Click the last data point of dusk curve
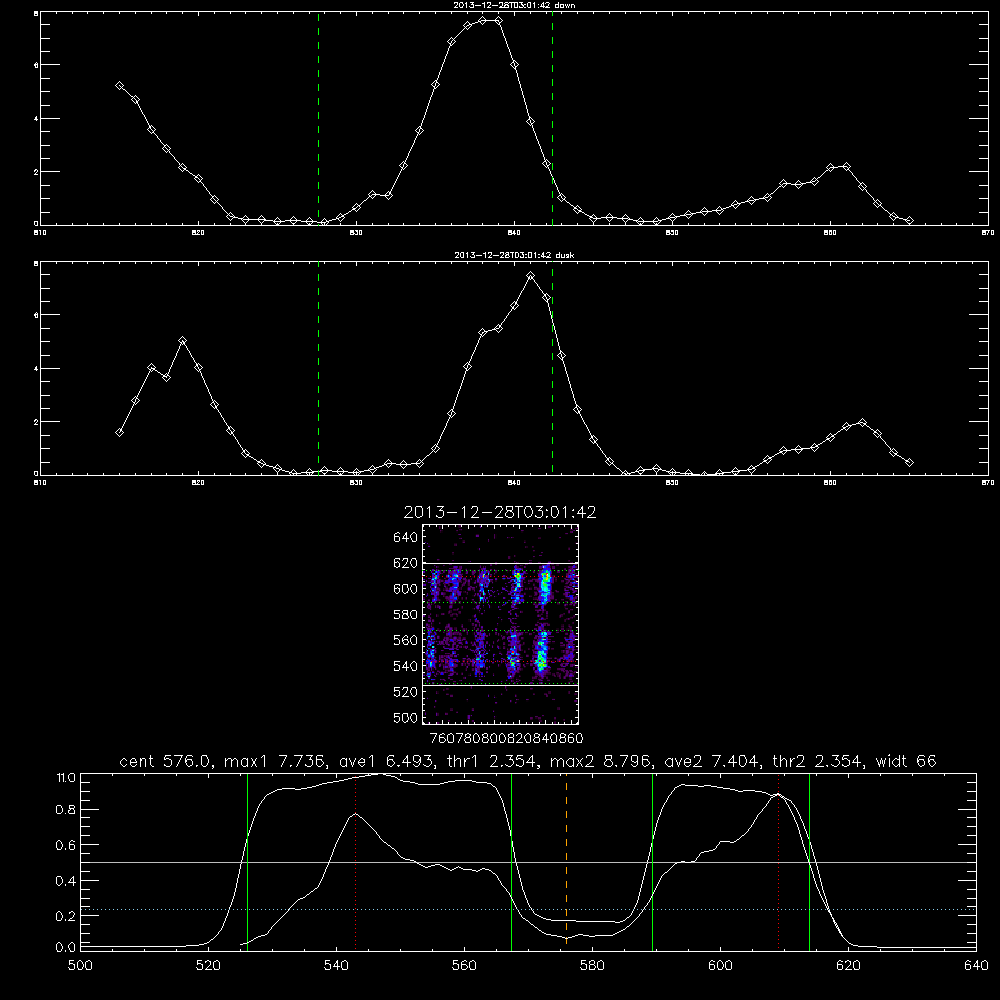Screen dimensions: 1000x1000 point(909,462)
